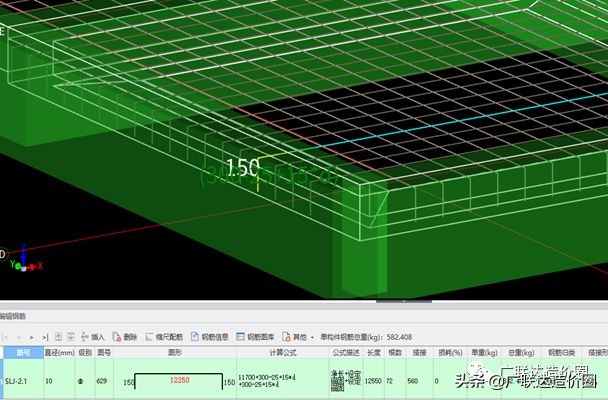Expand the 其他 (Other) dropdown arrow
Image resolution: width=608 pixels, height=400 pixels.
[x=312, y=338]
